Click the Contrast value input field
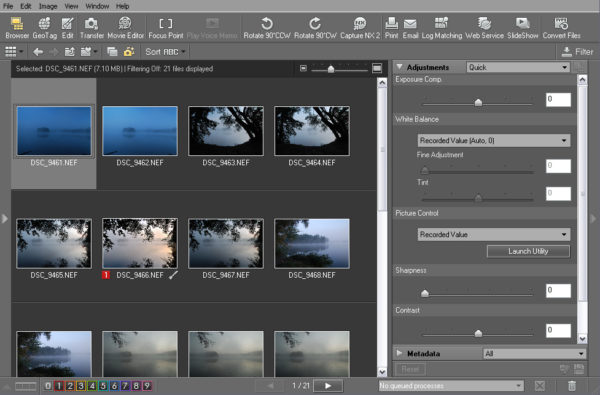This screenshot has height=395, width=600. pyautogui.click(x=558, y=330)
